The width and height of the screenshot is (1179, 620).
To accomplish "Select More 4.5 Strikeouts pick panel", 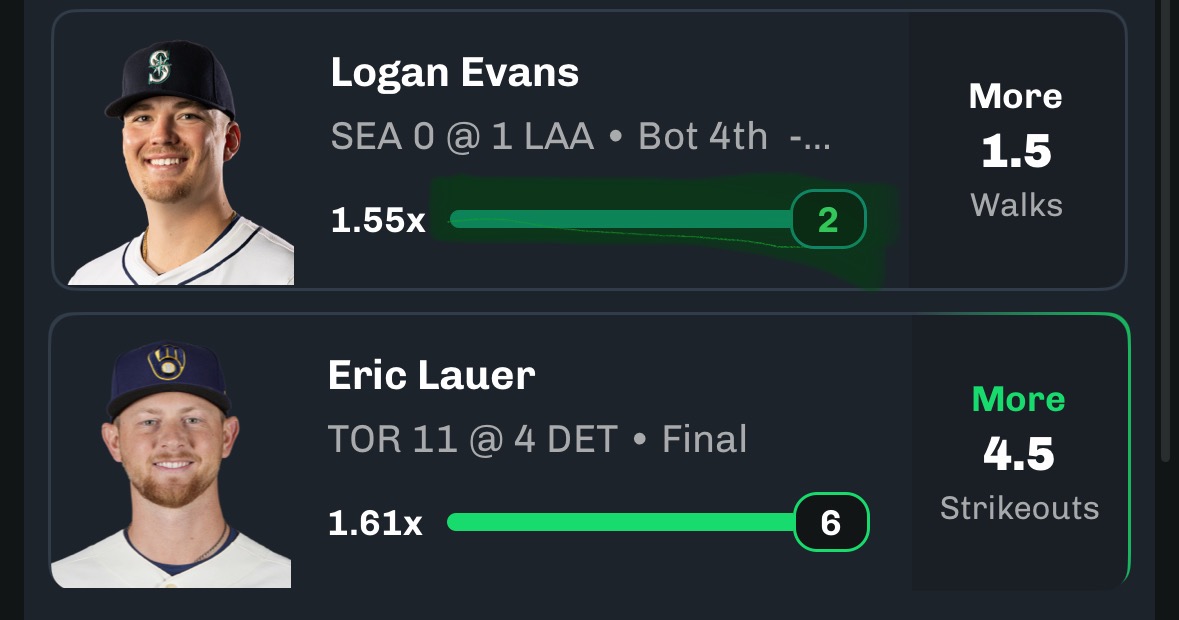I will coord(1020,452).
